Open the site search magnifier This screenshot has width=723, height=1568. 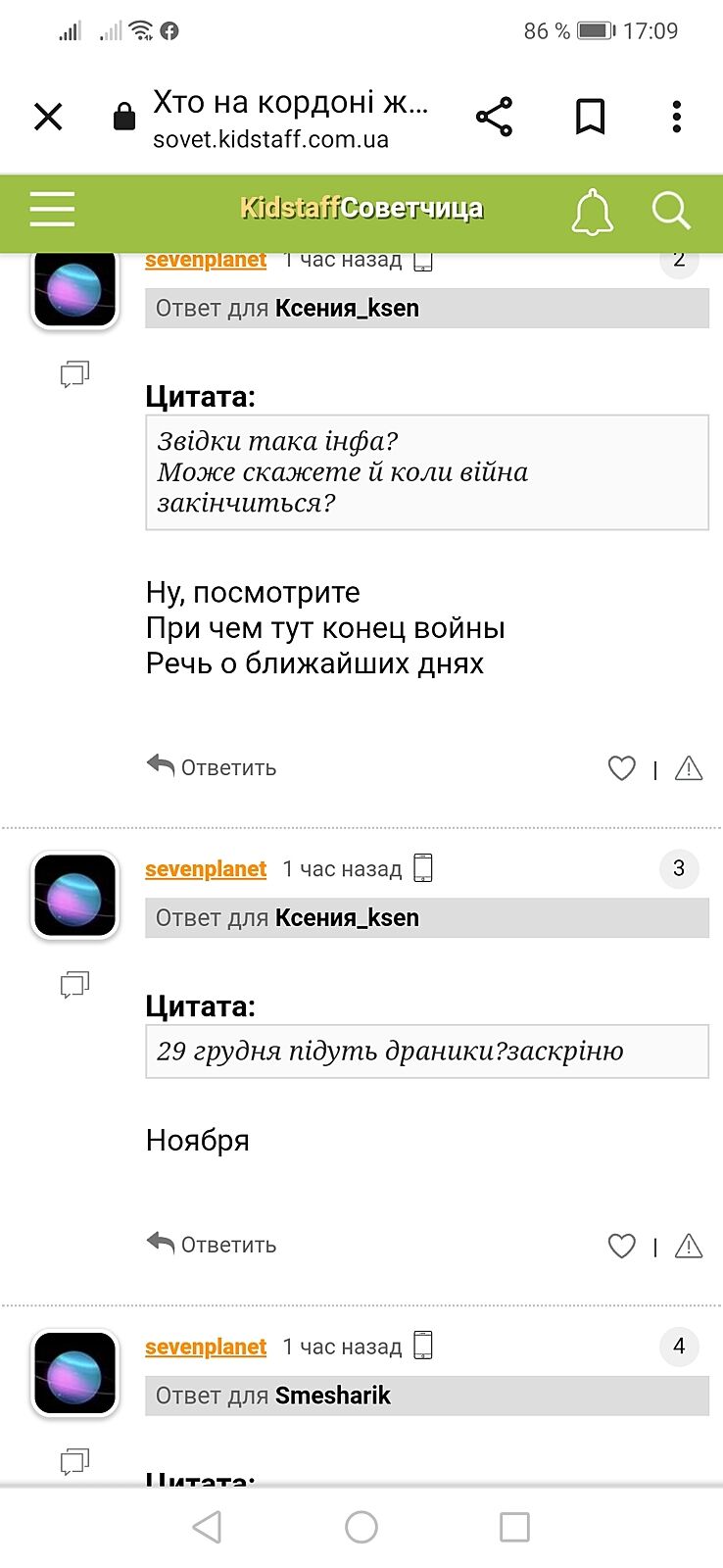[671, 210]
